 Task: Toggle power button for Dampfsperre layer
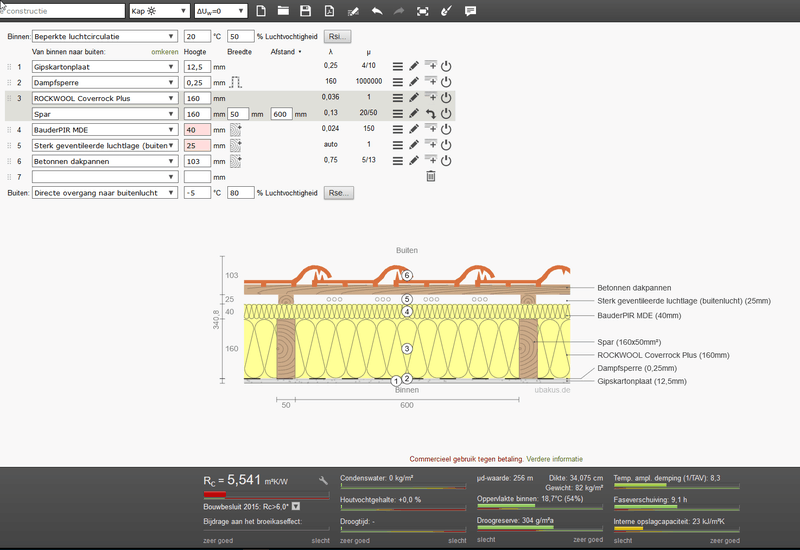coord(447,83)
